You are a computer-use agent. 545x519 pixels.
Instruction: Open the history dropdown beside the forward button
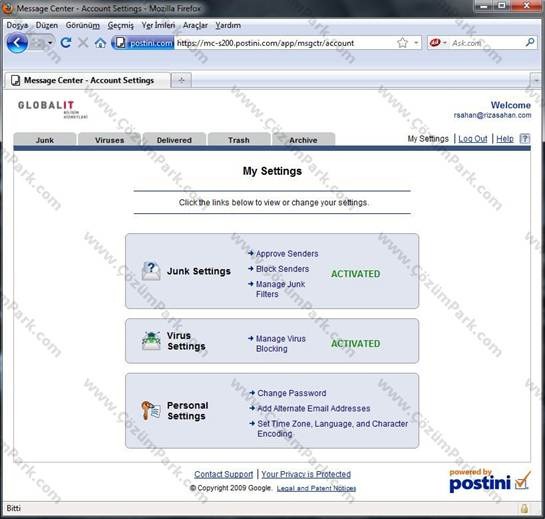coord(50,43)
